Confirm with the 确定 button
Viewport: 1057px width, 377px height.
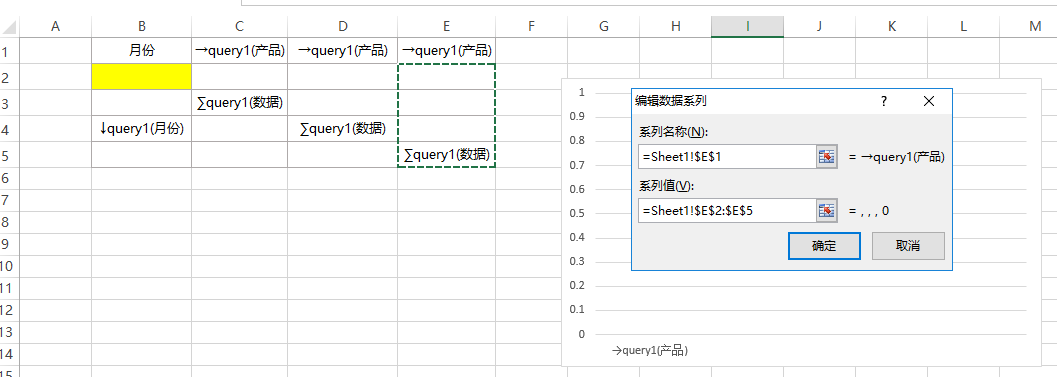(824, 246)
